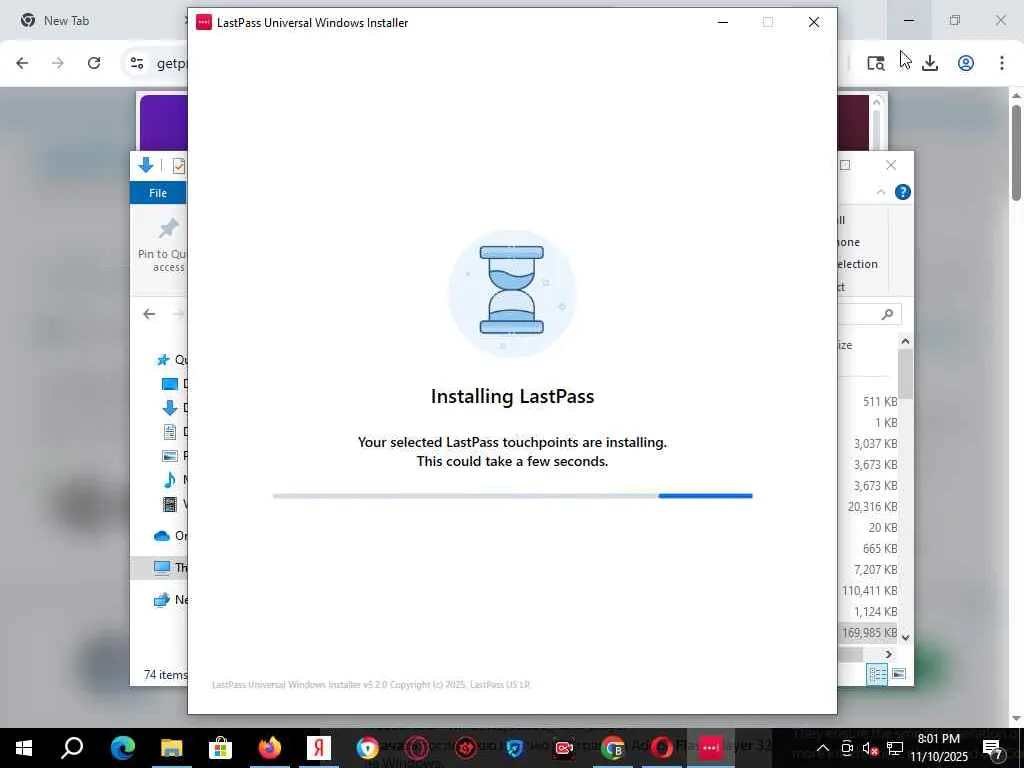Screen dimensions: 1024x768
Task: Go back in Chrome
Action: (x=22, y=63)
